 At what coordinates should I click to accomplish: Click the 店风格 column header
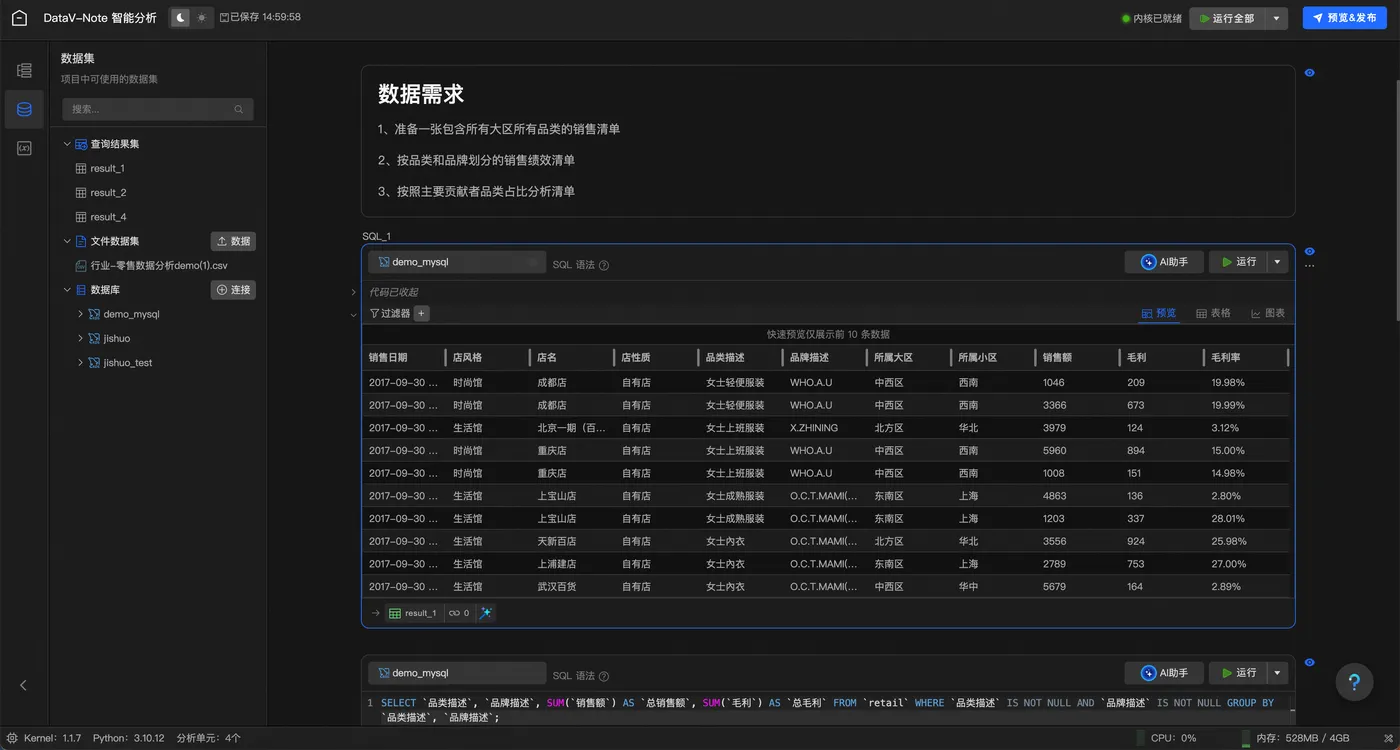(x=487, y=357)
